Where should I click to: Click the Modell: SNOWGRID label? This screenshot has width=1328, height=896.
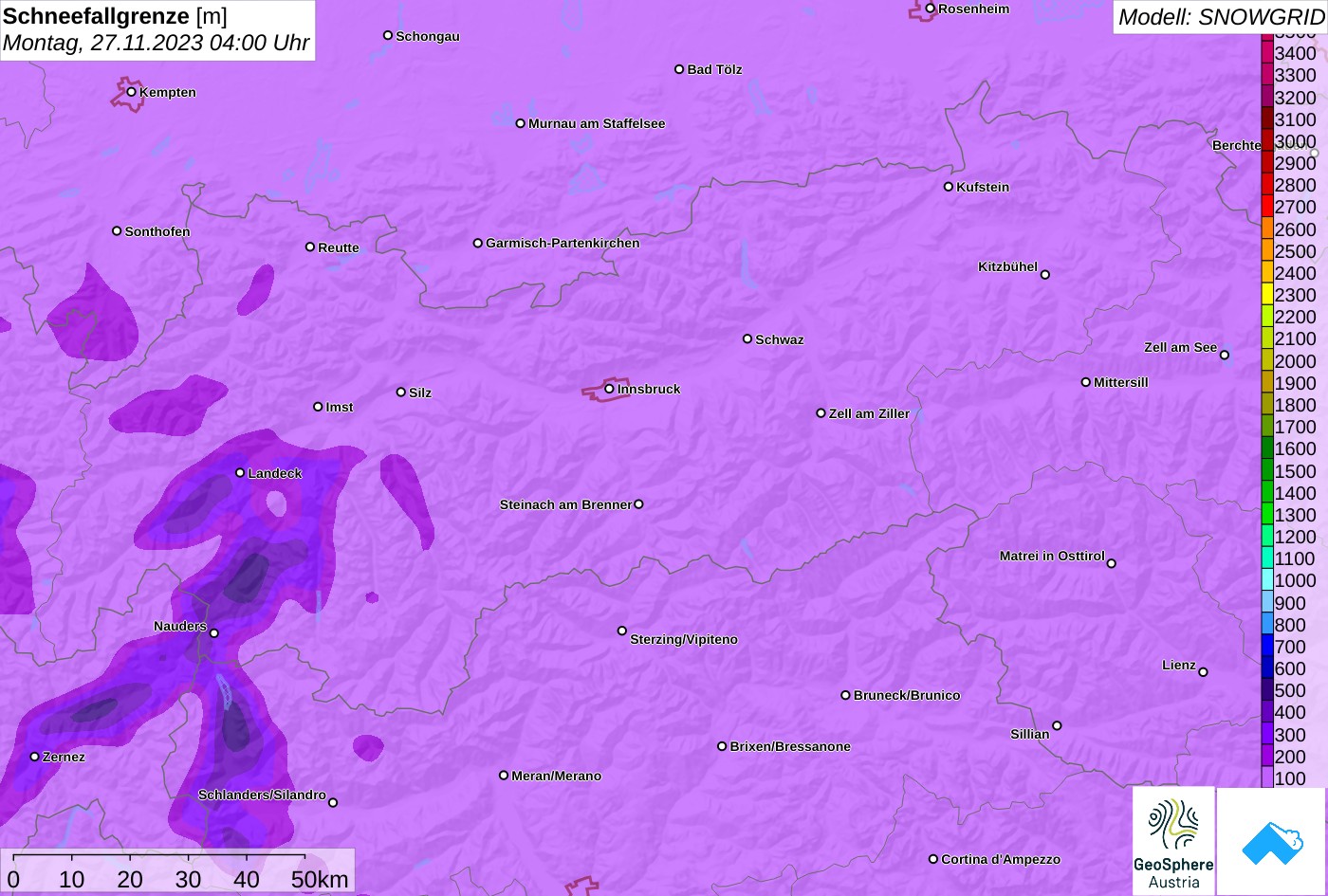click(x=1221, y=17)
